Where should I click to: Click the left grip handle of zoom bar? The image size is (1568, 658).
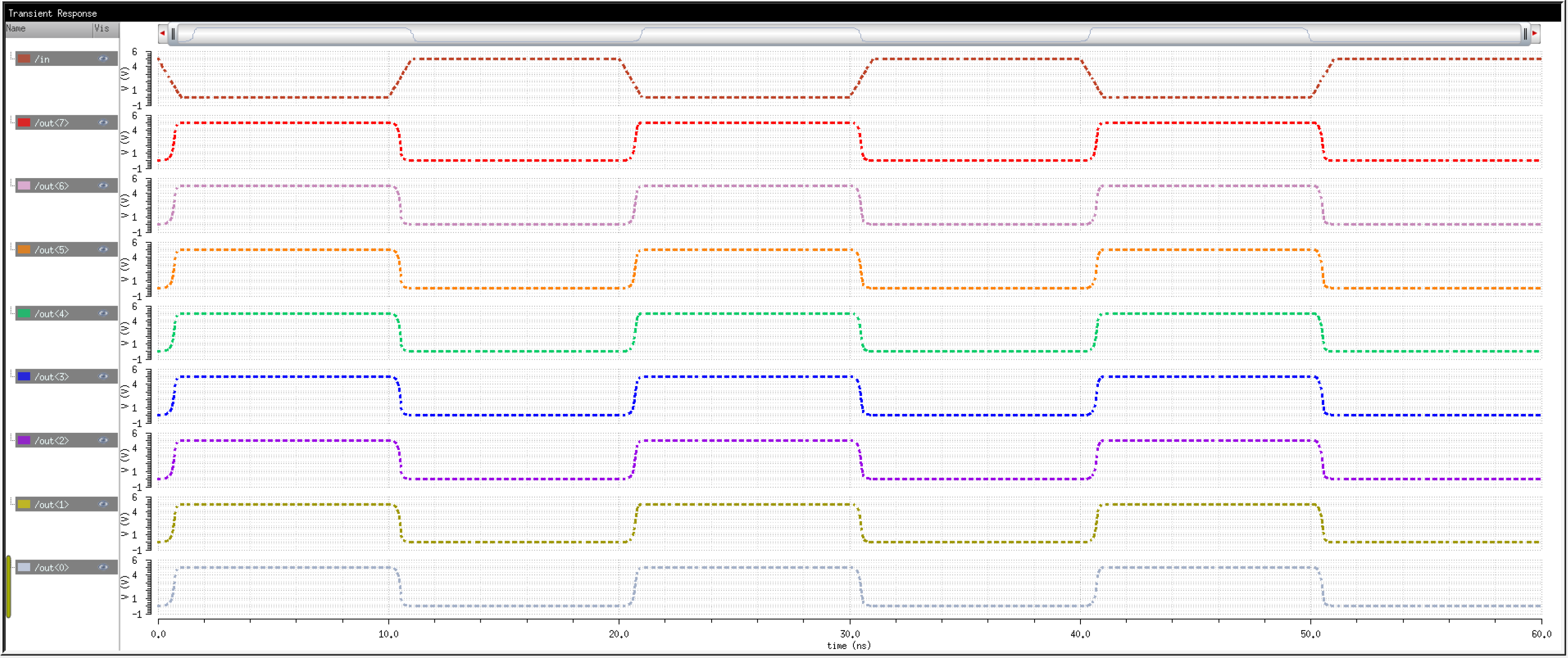[x=174, y=34]
